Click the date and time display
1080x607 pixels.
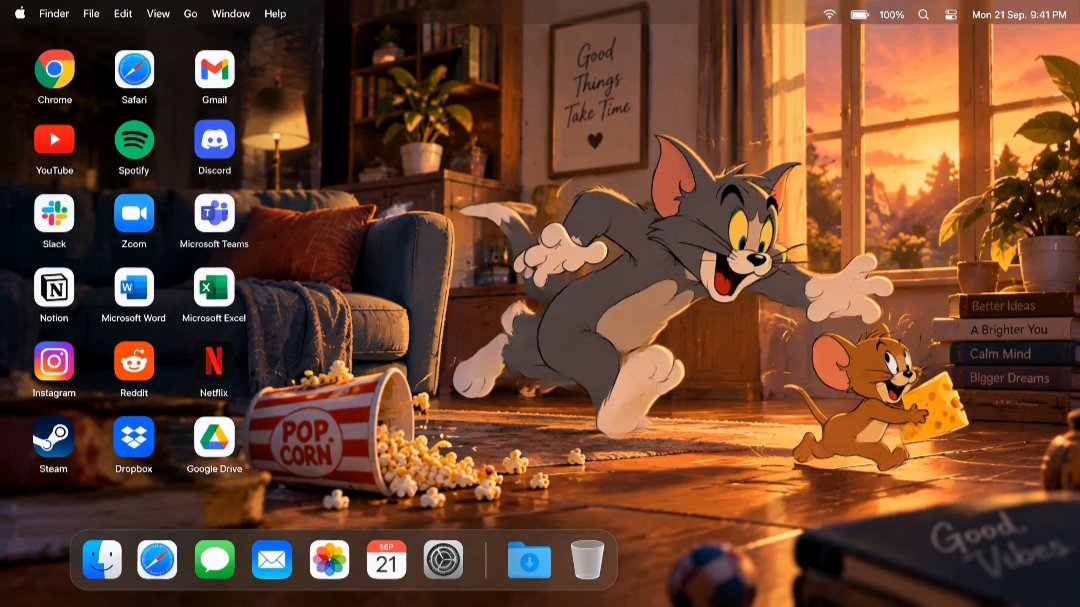(1019, 14)
